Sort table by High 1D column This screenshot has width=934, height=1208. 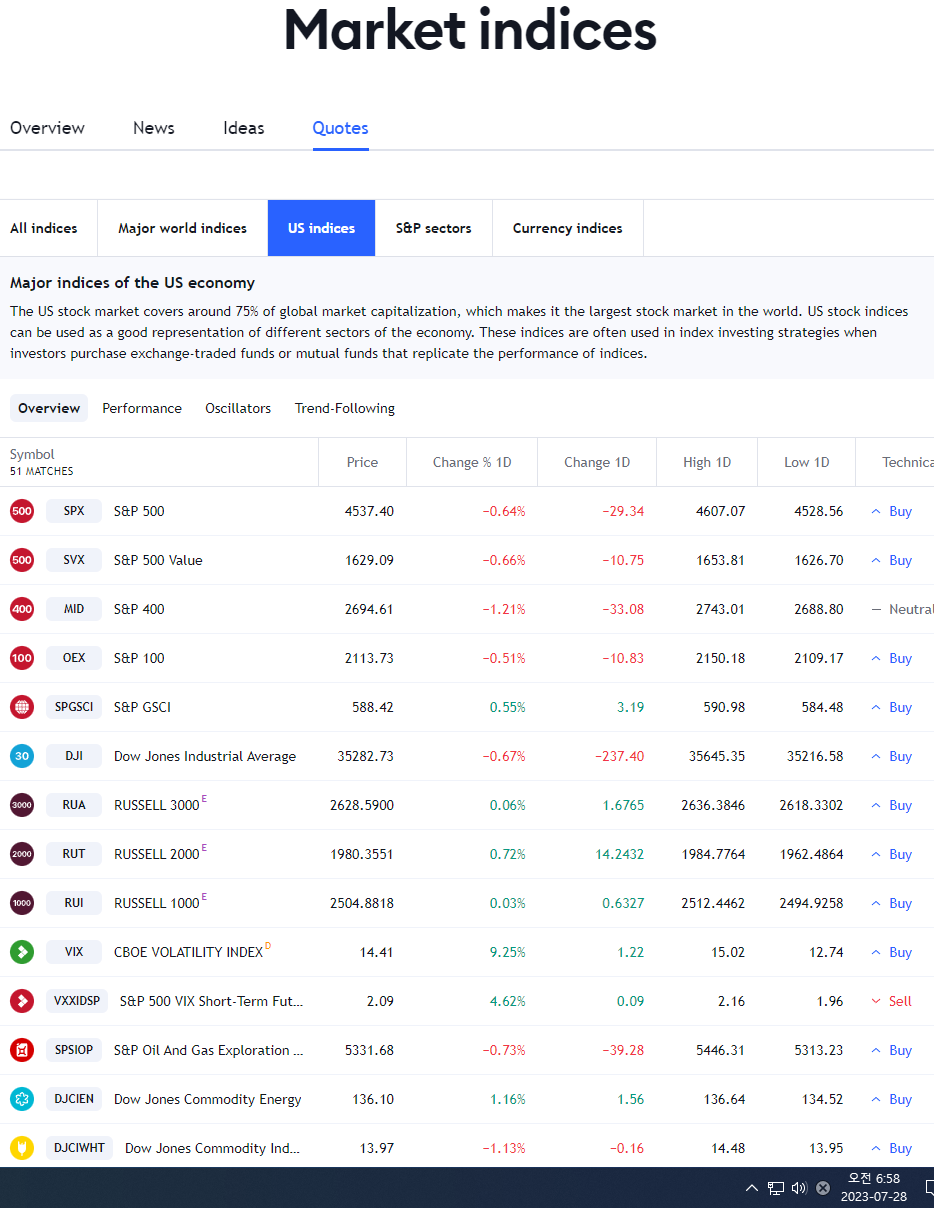(x=707, y=462)
